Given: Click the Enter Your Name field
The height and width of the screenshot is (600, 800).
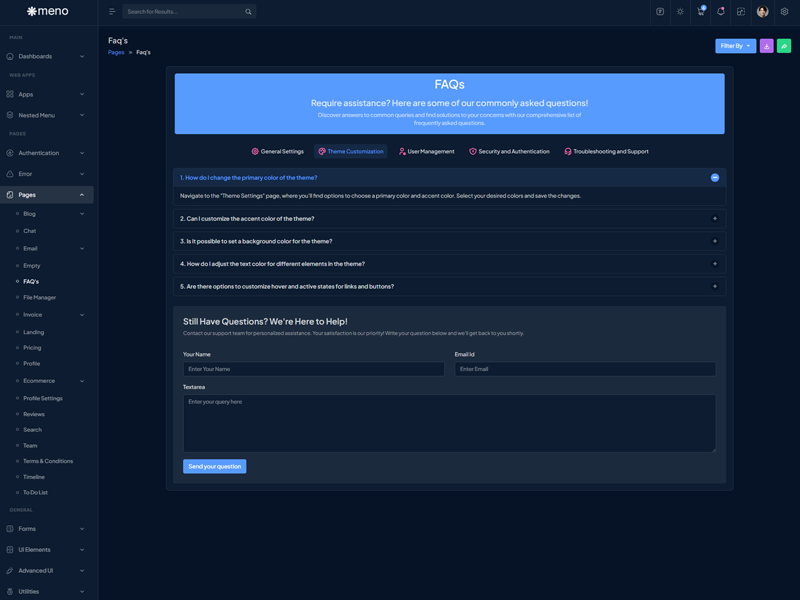Looking at the screenshot, I should (313, 369).
